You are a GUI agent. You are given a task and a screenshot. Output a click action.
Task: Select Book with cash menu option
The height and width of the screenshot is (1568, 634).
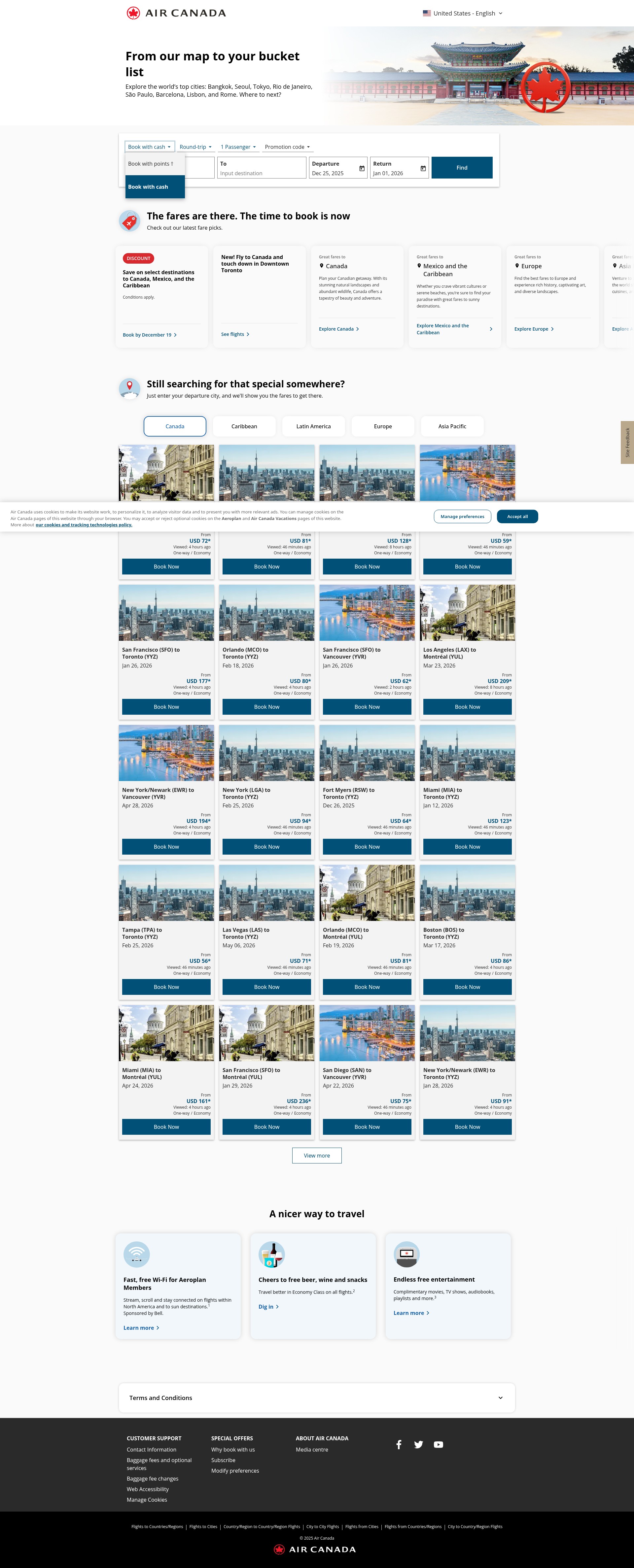point(155,187)
